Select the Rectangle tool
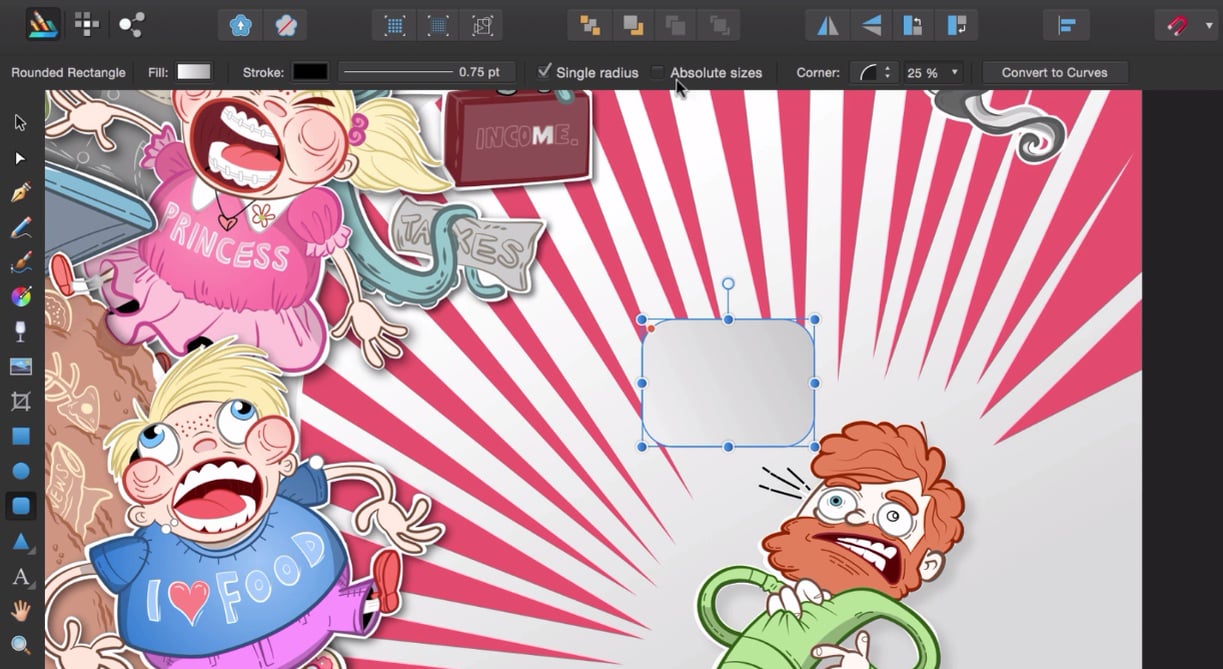 21,436
